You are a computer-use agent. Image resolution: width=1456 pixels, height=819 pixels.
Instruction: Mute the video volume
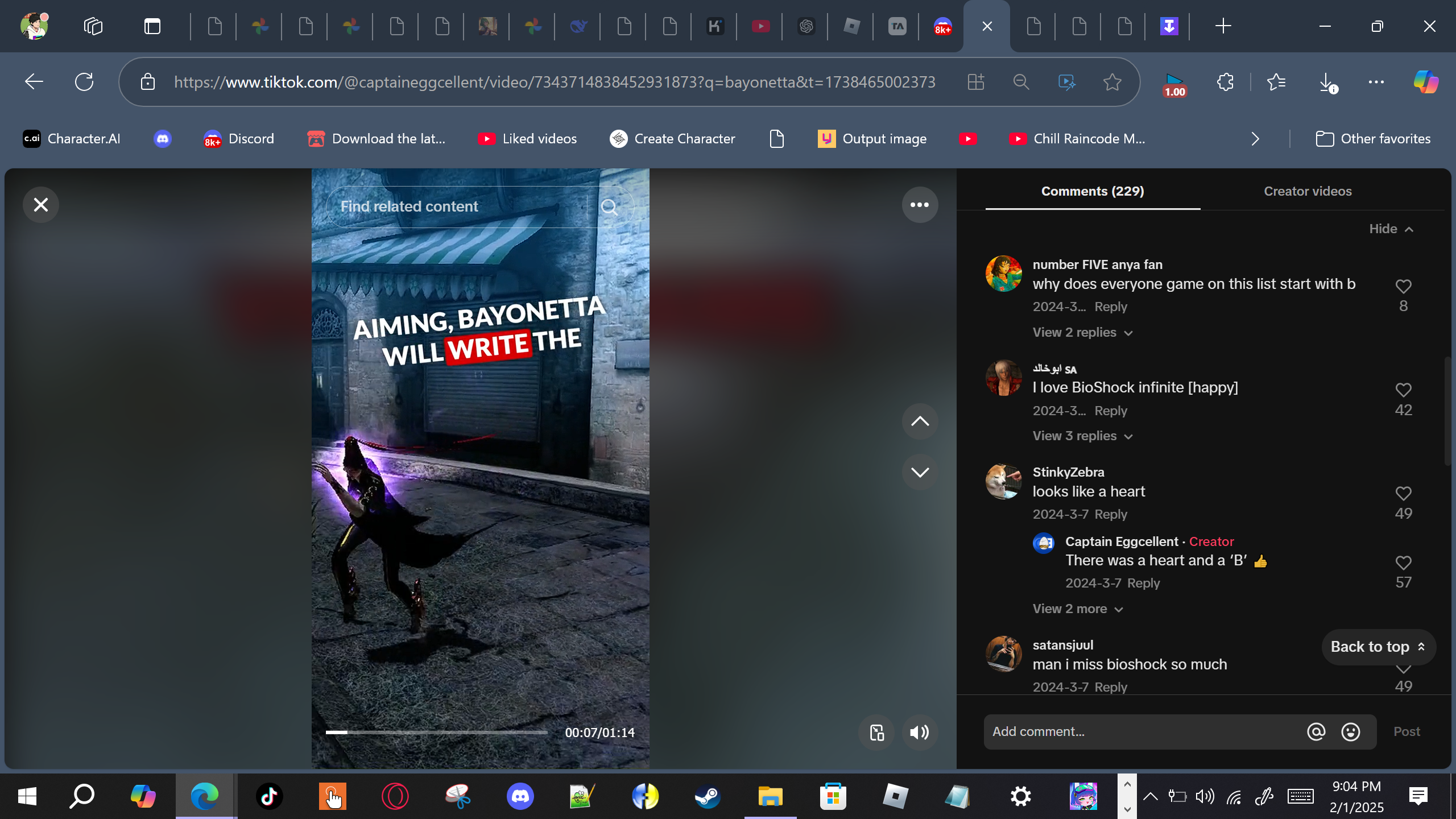click(919, 733)
